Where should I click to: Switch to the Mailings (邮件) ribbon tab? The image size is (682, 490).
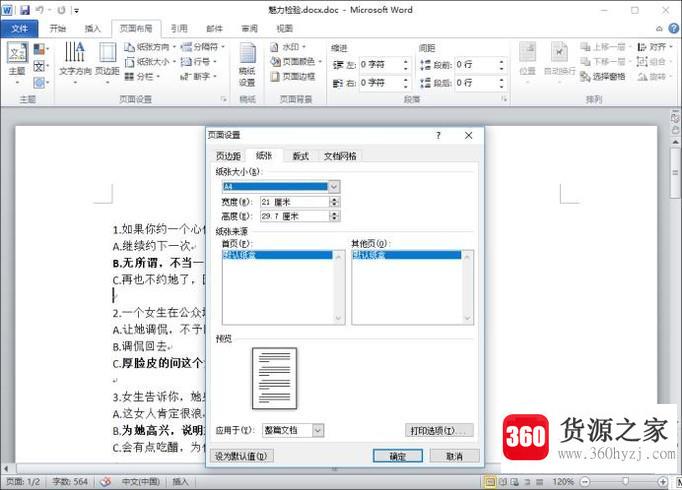coord(214,29)
